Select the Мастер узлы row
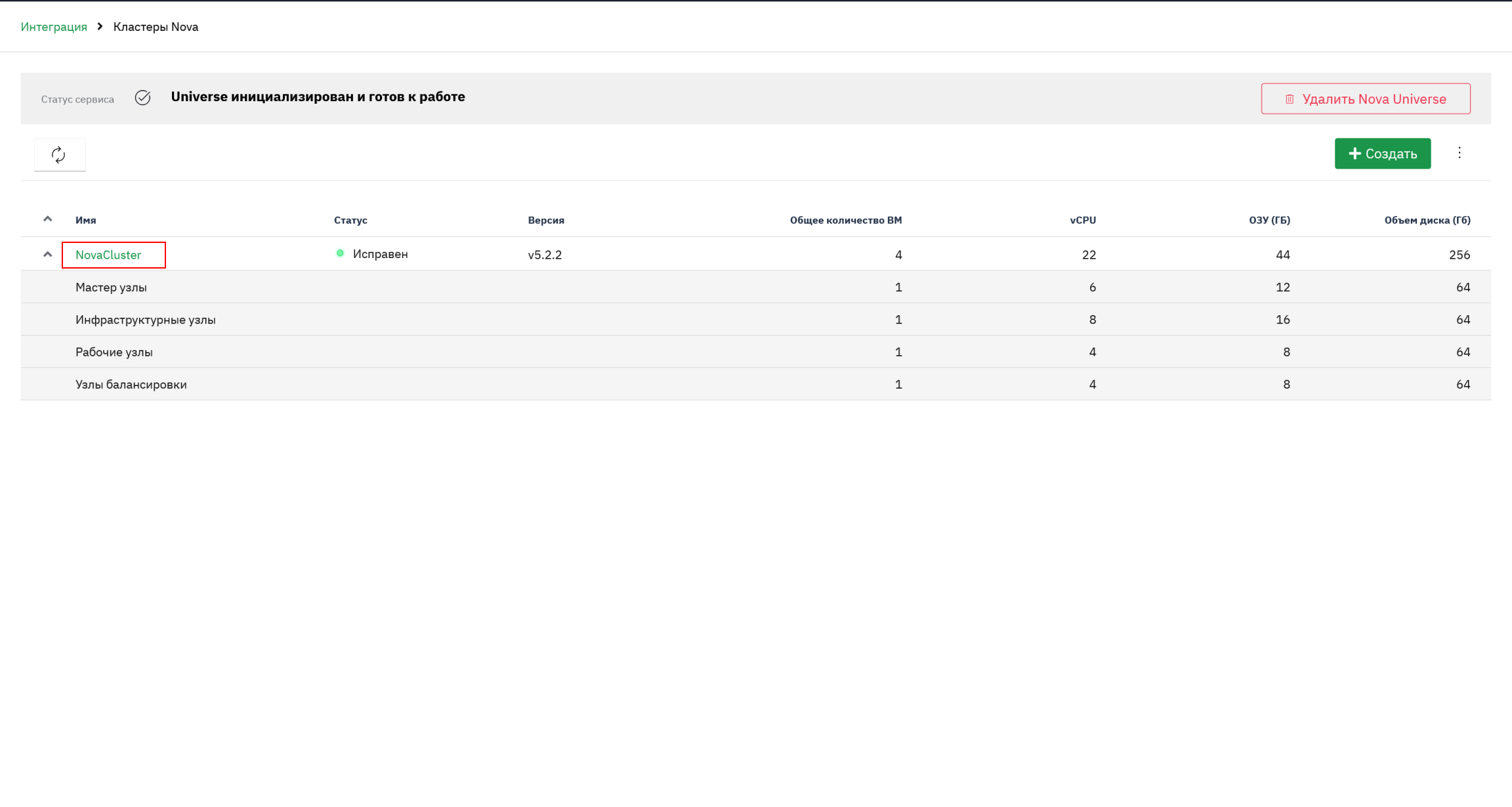This screenshot has height=807, width=1512. [756, 287]
